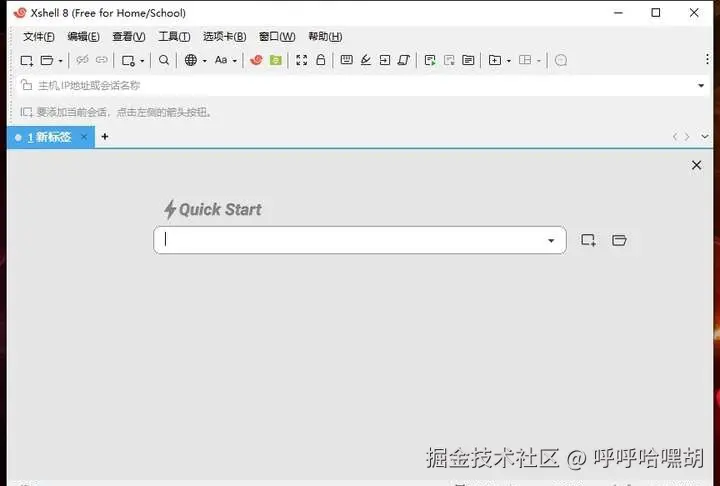
Task: Click the host/IP address bar field
Action: 362,85
